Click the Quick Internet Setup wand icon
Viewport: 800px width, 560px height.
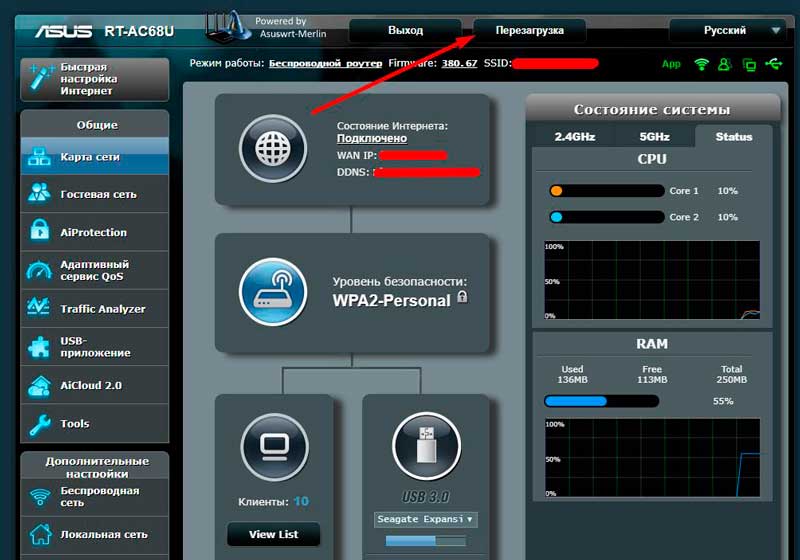tap(41, 78)
